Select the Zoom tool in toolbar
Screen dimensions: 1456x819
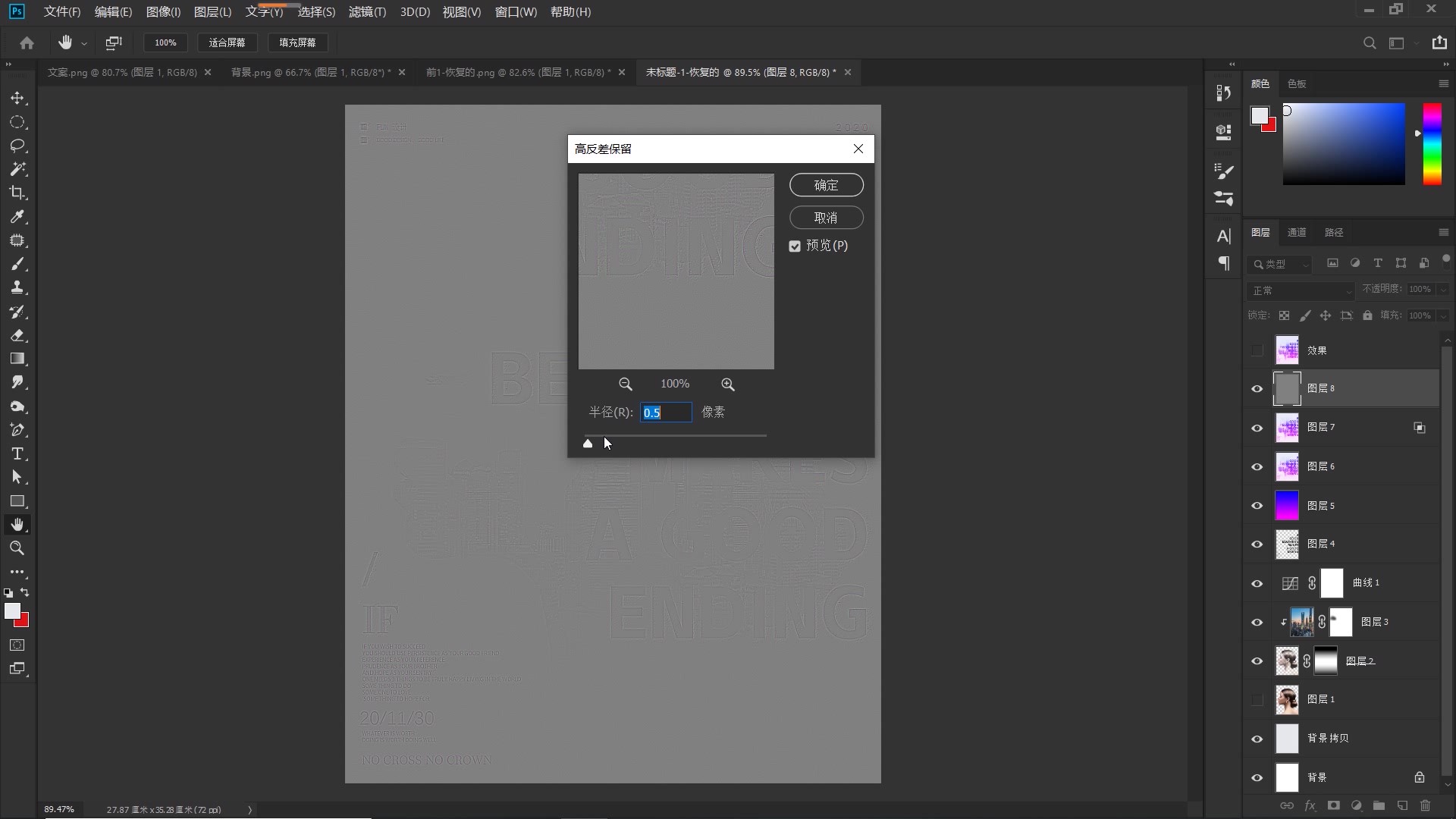17,548
